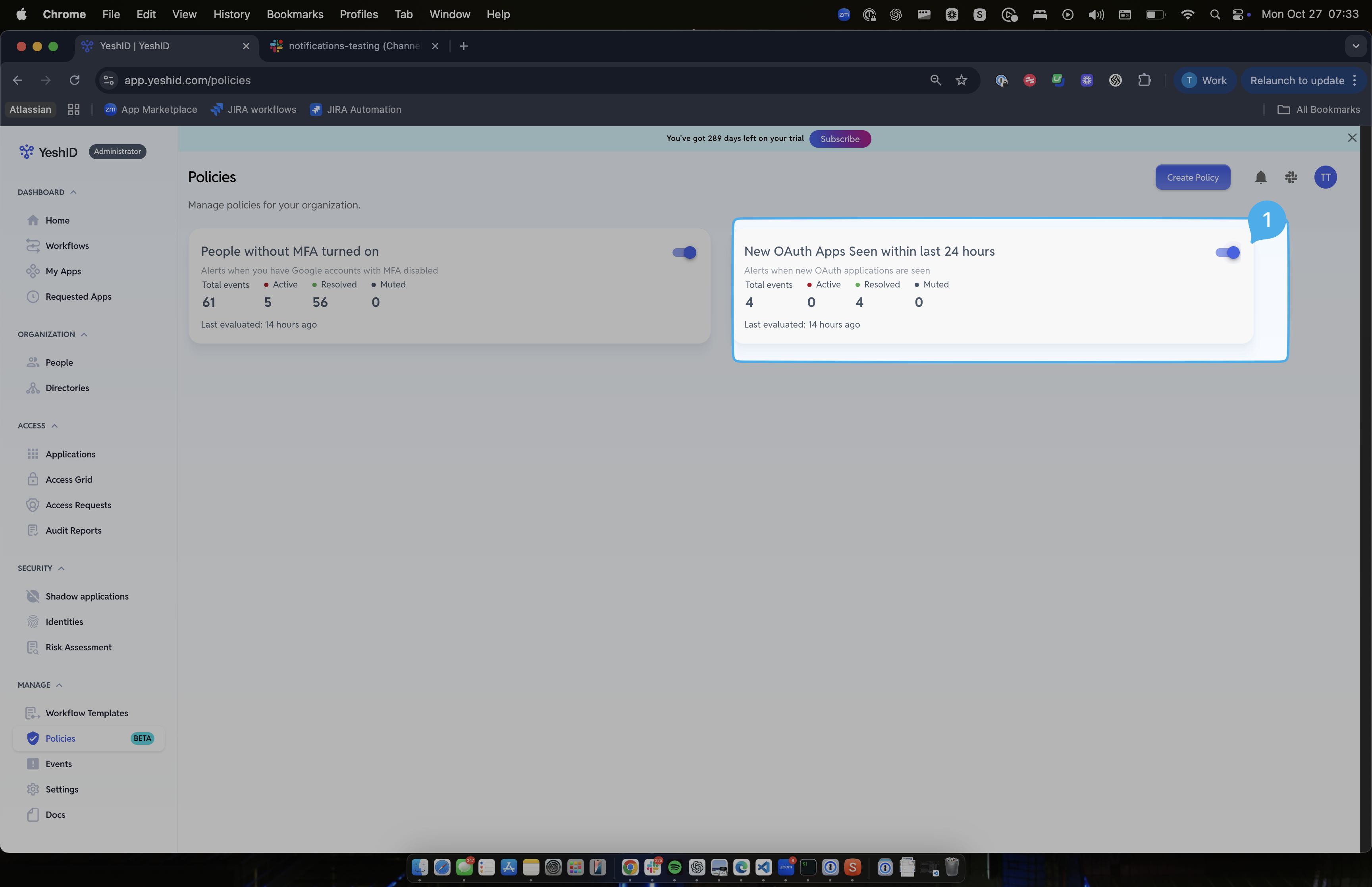Click the YeshID logo in sidebar
Image resolution: width=1372 pixels, height=887 pixels.
[x=48, y=152]
